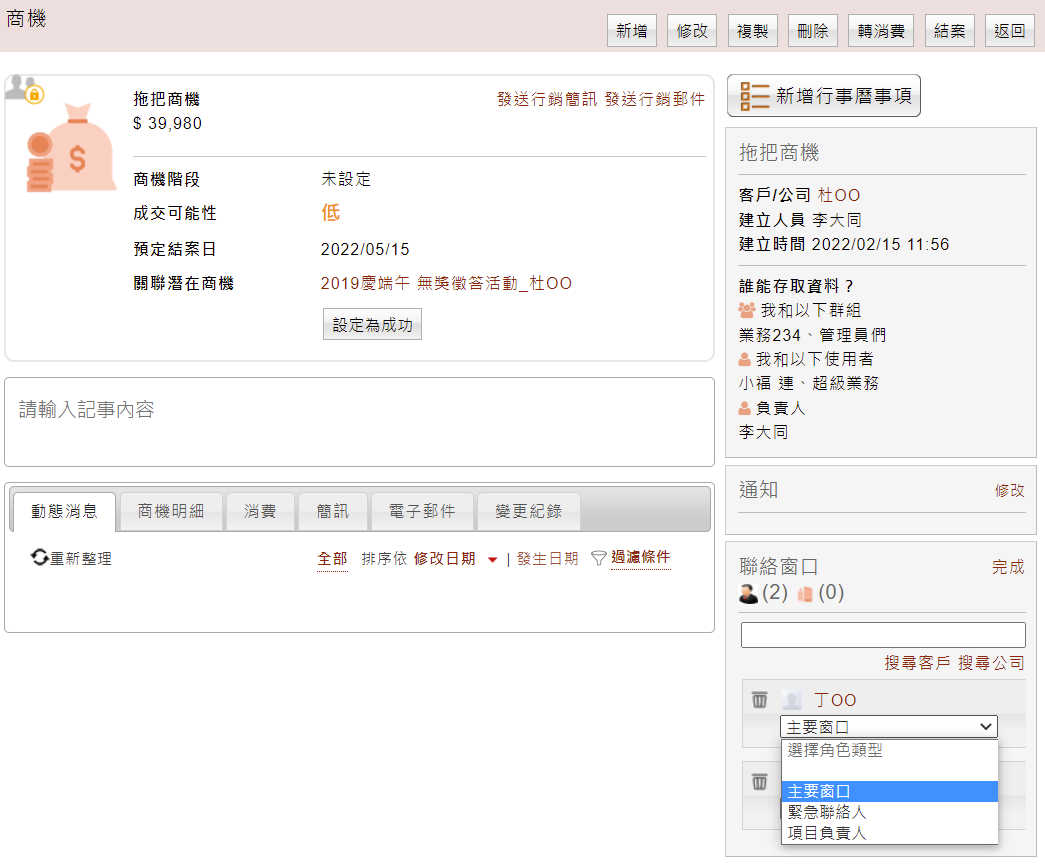Click 重新整理 text
The image size is (1045, 865).
[81, 558]
